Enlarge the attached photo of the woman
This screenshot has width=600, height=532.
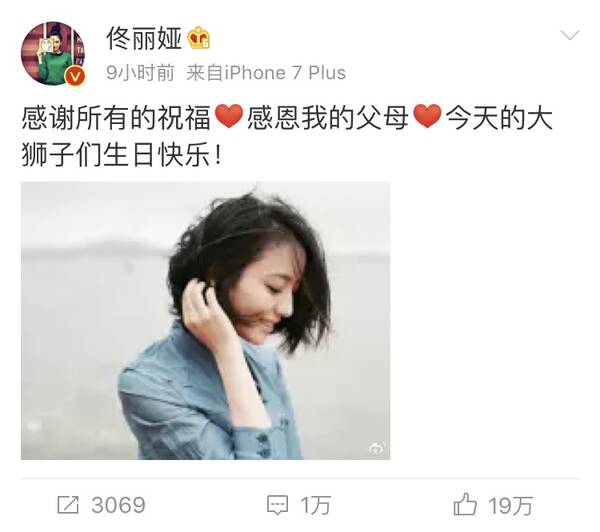coord(205,321)
